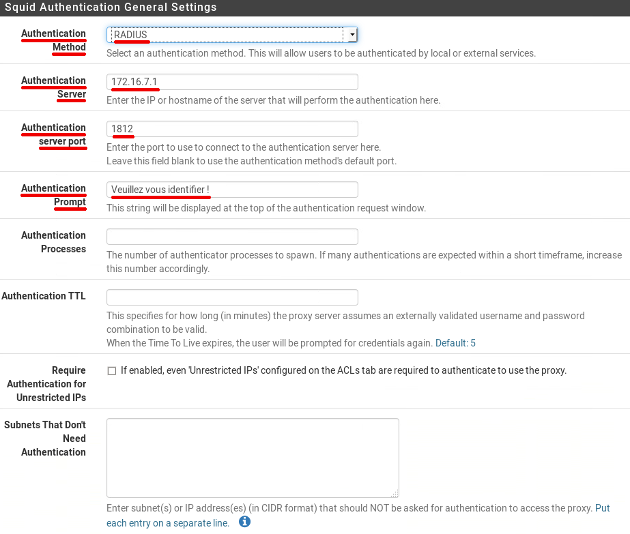
Task: Click the Authentication server port label
Action: tap(53, 134)
